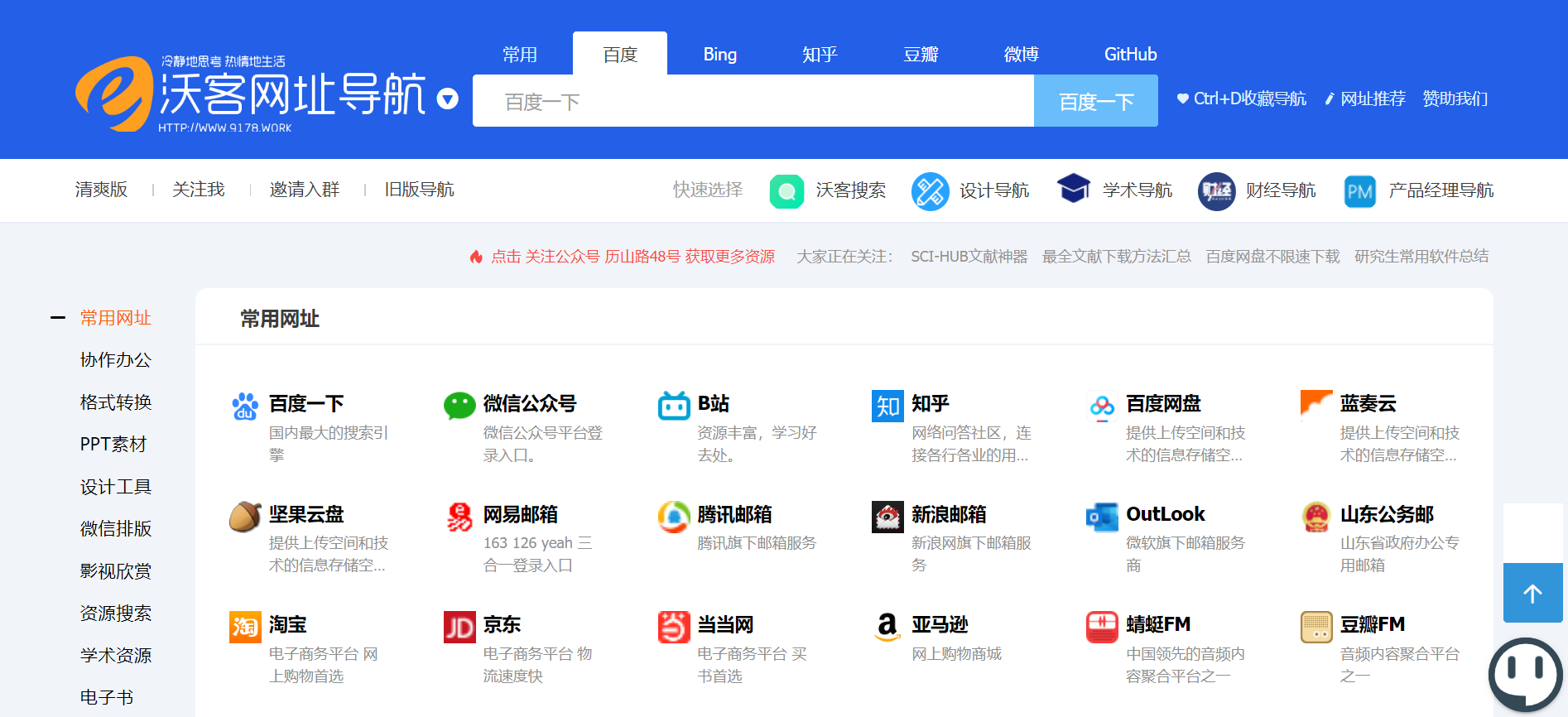
Task: Click the 沃客网址导航 site logo
Action: coord(250,94)
